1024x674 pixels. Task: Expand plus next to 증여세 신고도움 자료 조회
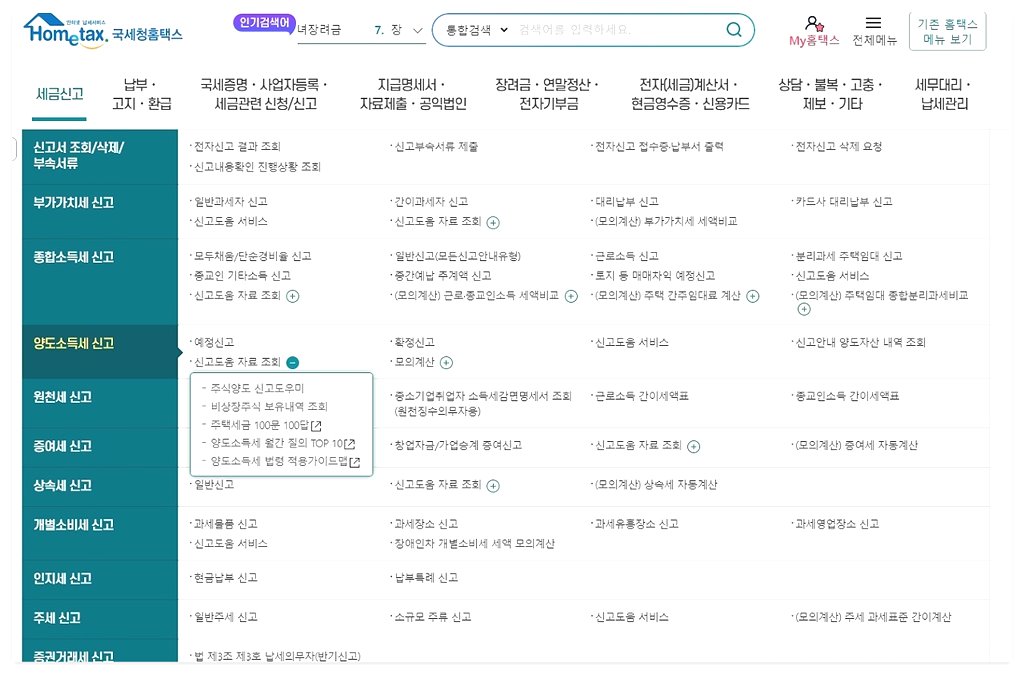[x=694, y=447]
